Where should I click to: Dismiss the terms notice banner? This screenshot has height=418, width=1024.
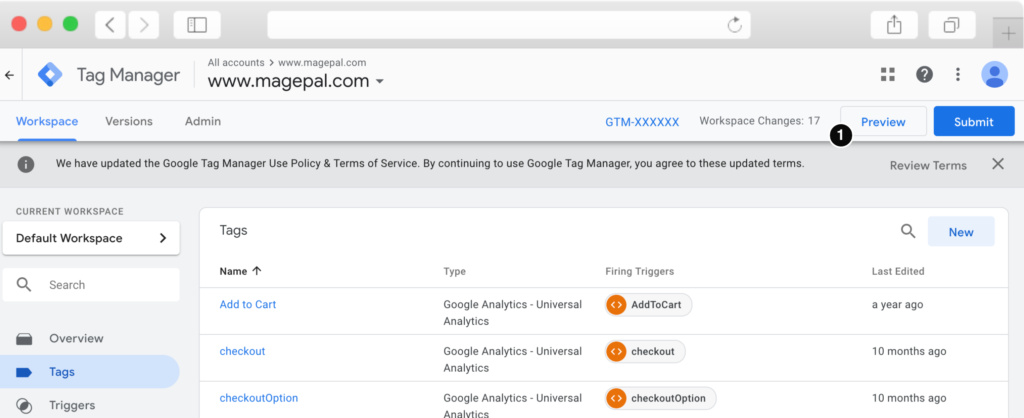[998, 164]
